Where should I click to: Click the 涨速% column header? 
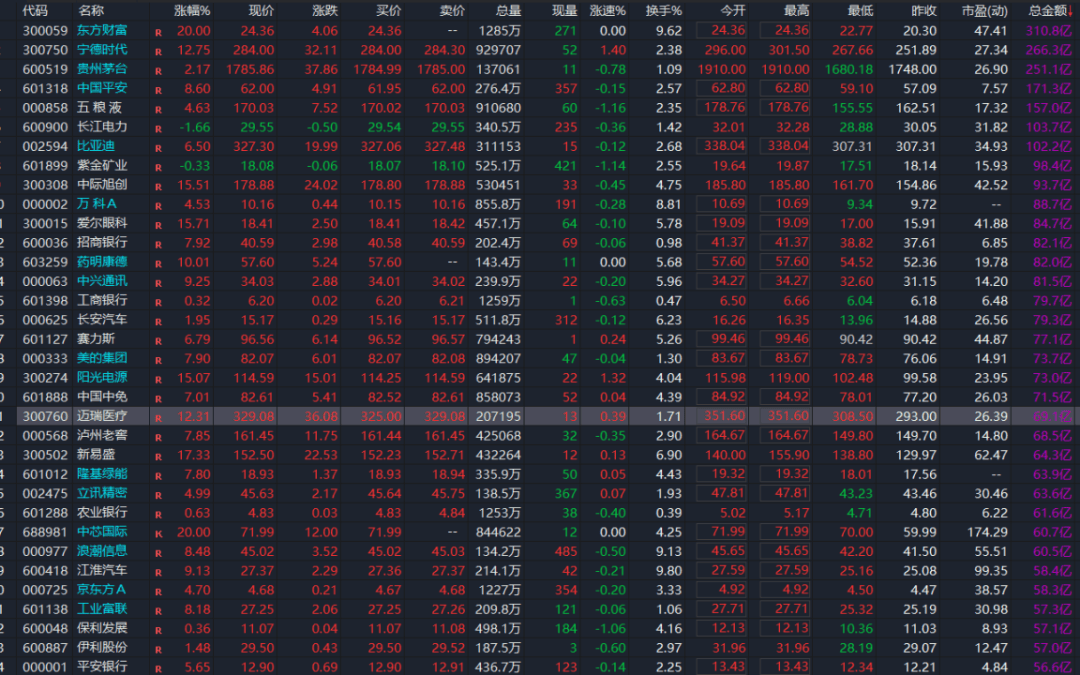[x=608, y=10]
